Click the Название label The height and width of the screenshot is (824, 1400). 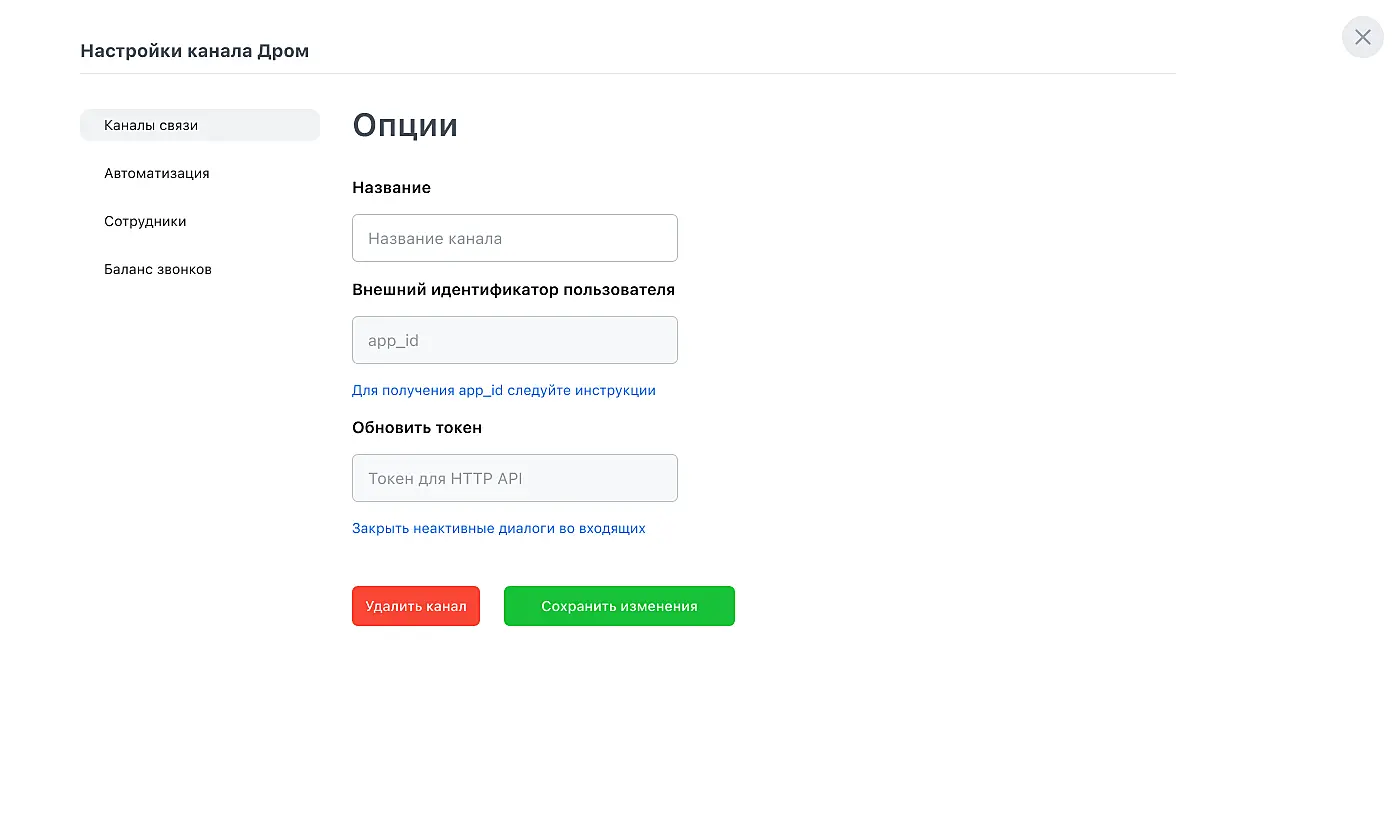click(391, 187)
